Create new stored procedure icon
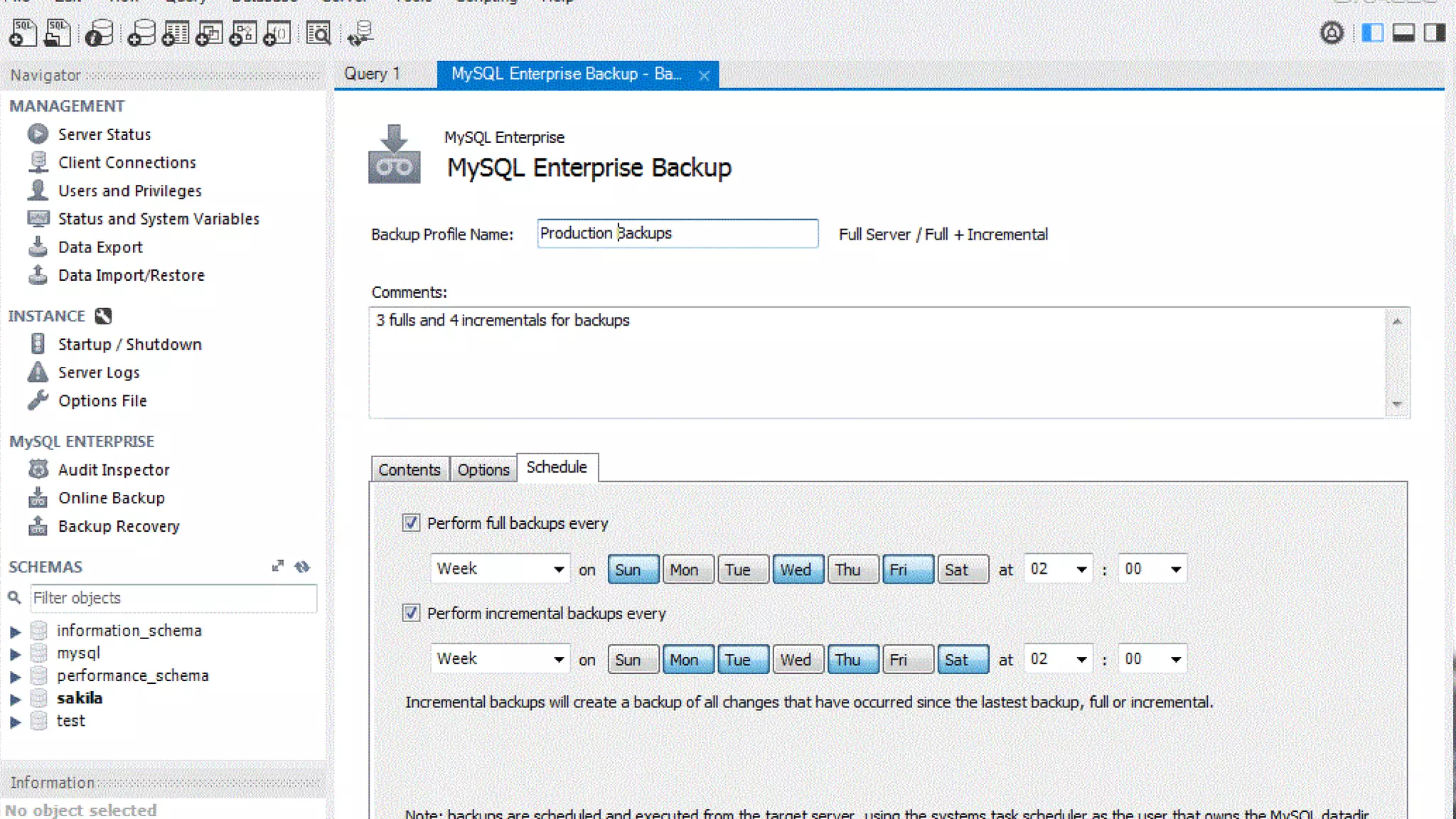This screenshot has width=1456, height=819. coord(243,33)
